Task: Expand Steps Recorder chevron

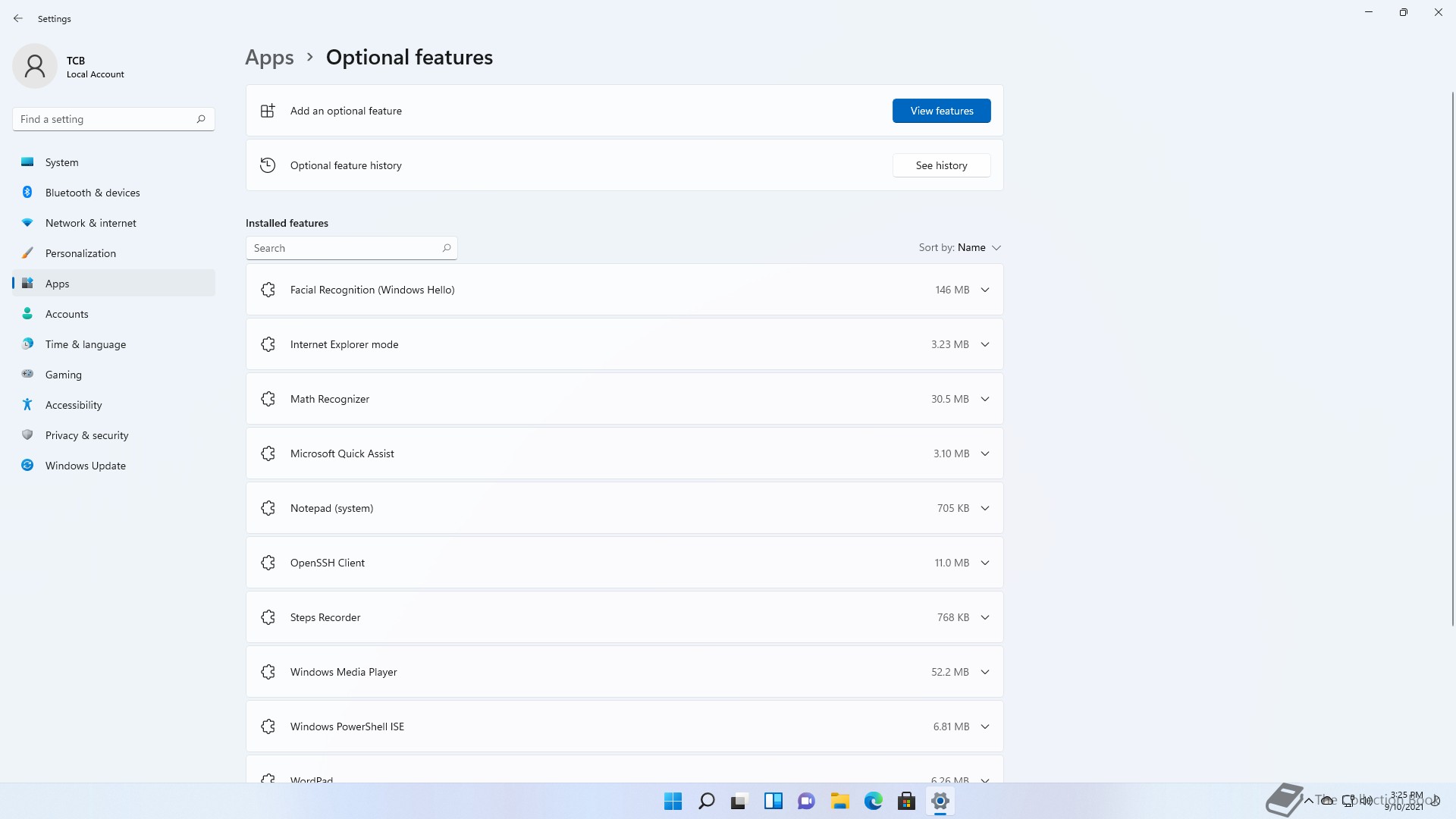Action: tap(985, 617)
